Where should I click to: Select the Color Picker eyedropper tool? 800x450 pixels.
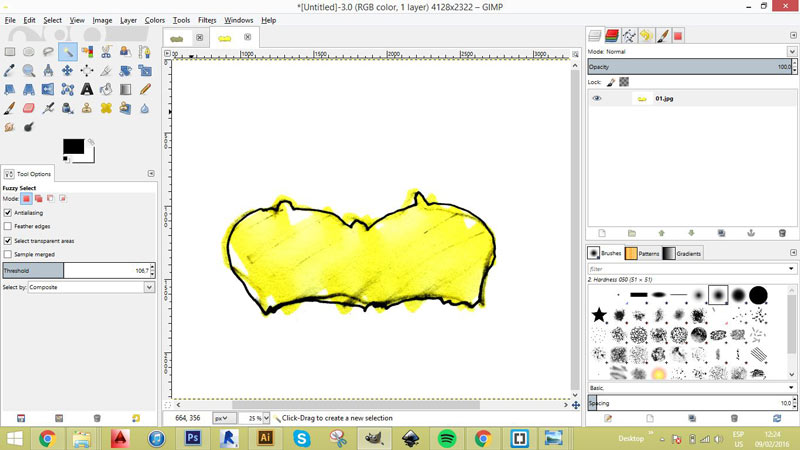[x=10, y=70]
